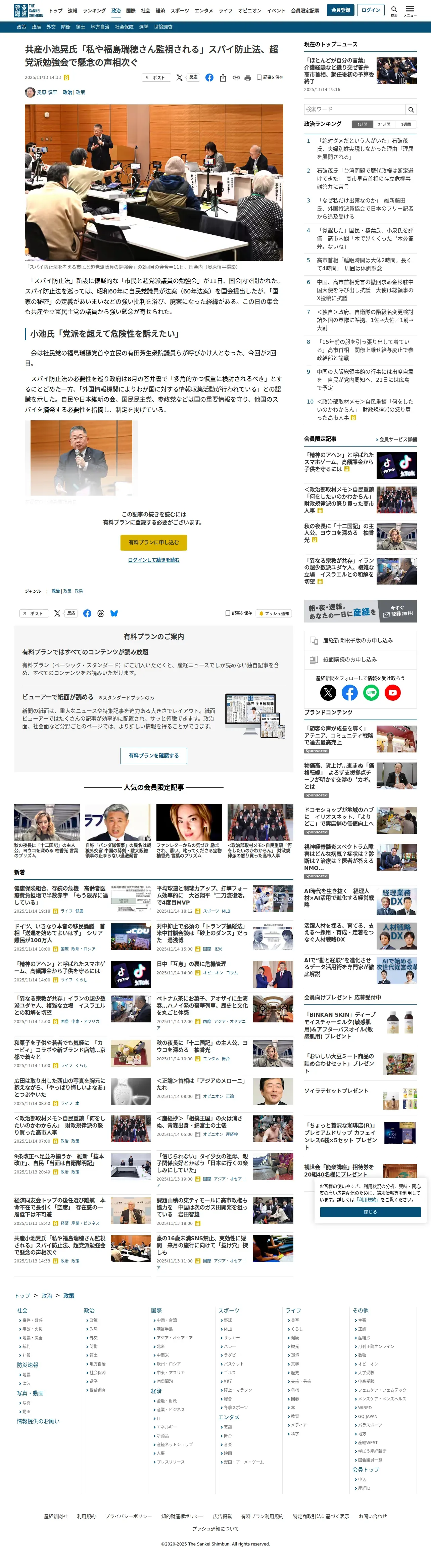The height and width of the screenshot is (1568, 431).
Task: Open the 利用規約 link in the footer
Action: pos(87,1516)
